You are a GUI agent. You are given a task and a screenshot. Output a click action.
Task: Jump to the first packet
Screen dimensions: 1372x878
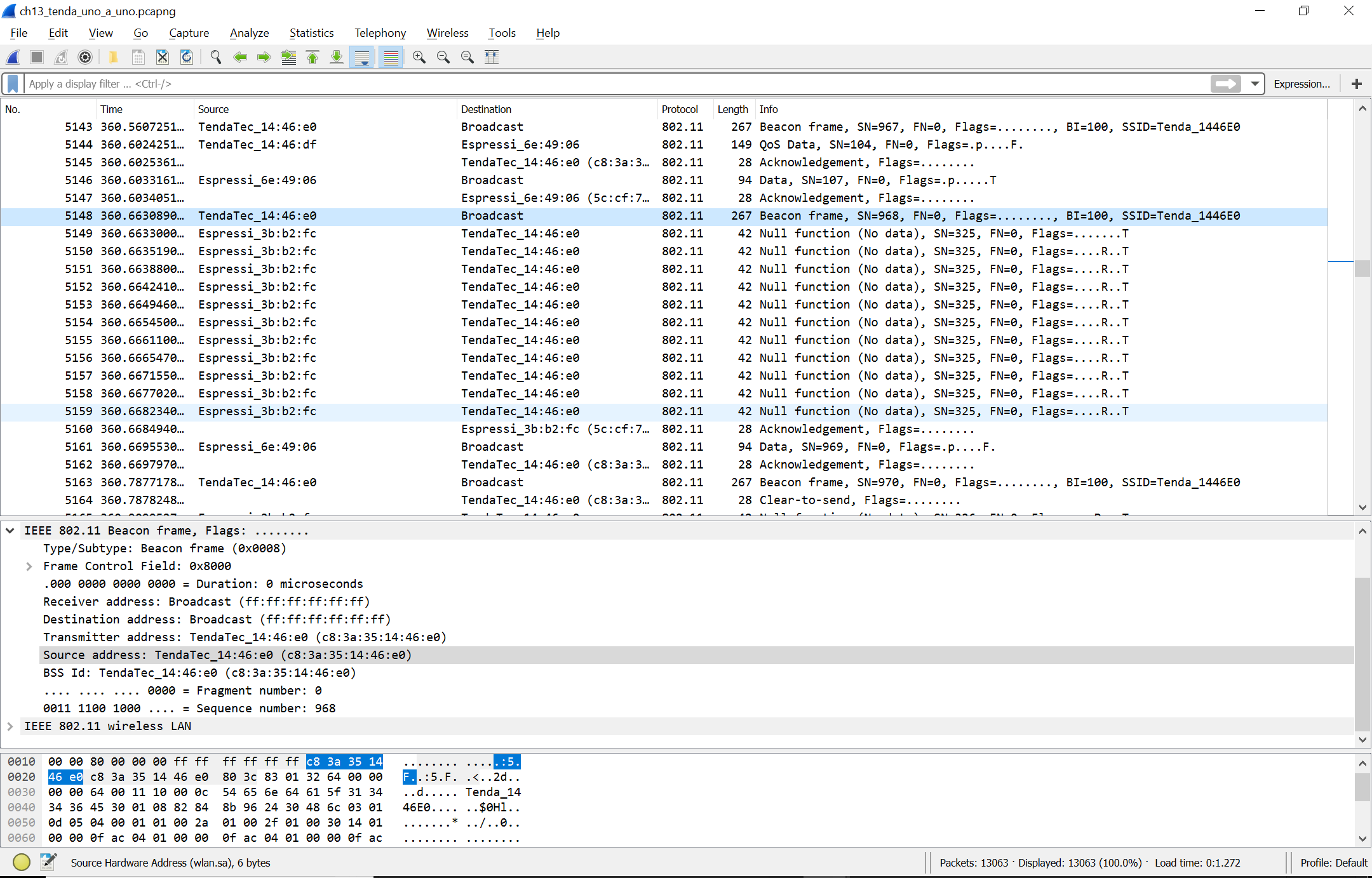(x=312, y=57)
